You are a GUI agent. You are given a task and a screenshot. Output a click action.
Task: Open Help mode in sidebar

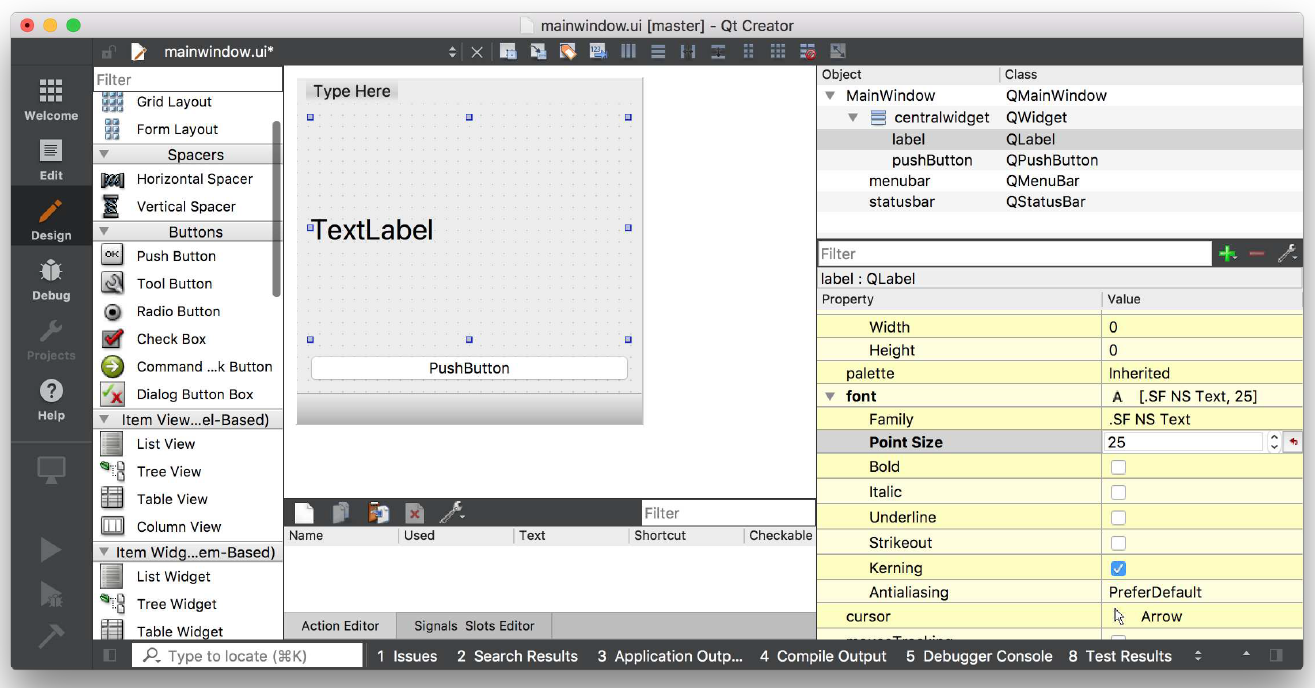pos(51,400)
